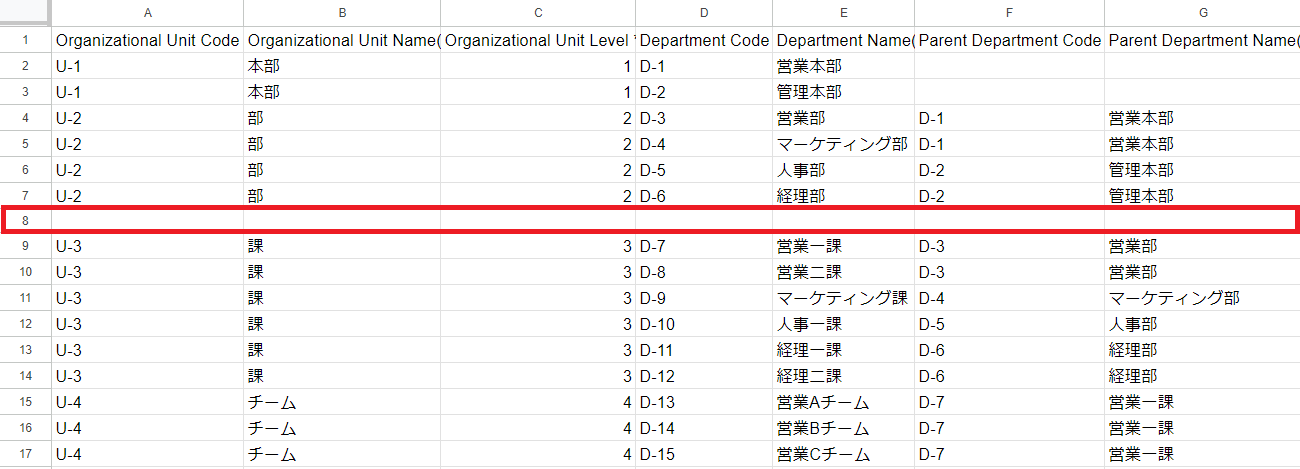Click the select-all corner box
This screenshot has width=1300, height=469.
click(x=26, y=13)
